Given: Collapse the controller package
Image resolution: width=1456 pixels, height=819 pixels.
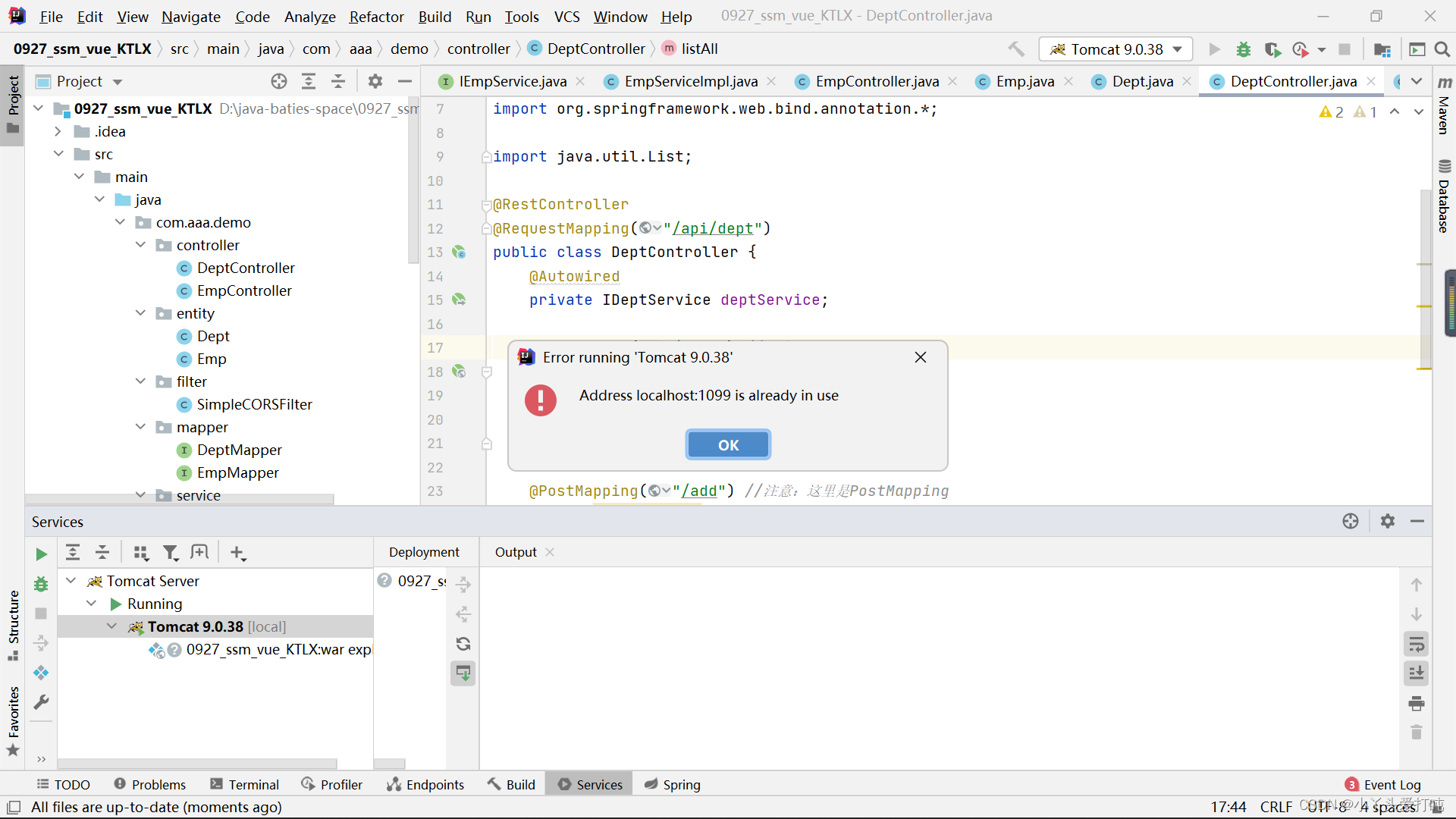Looking at the screenshot, I should (x=140, y=245).
